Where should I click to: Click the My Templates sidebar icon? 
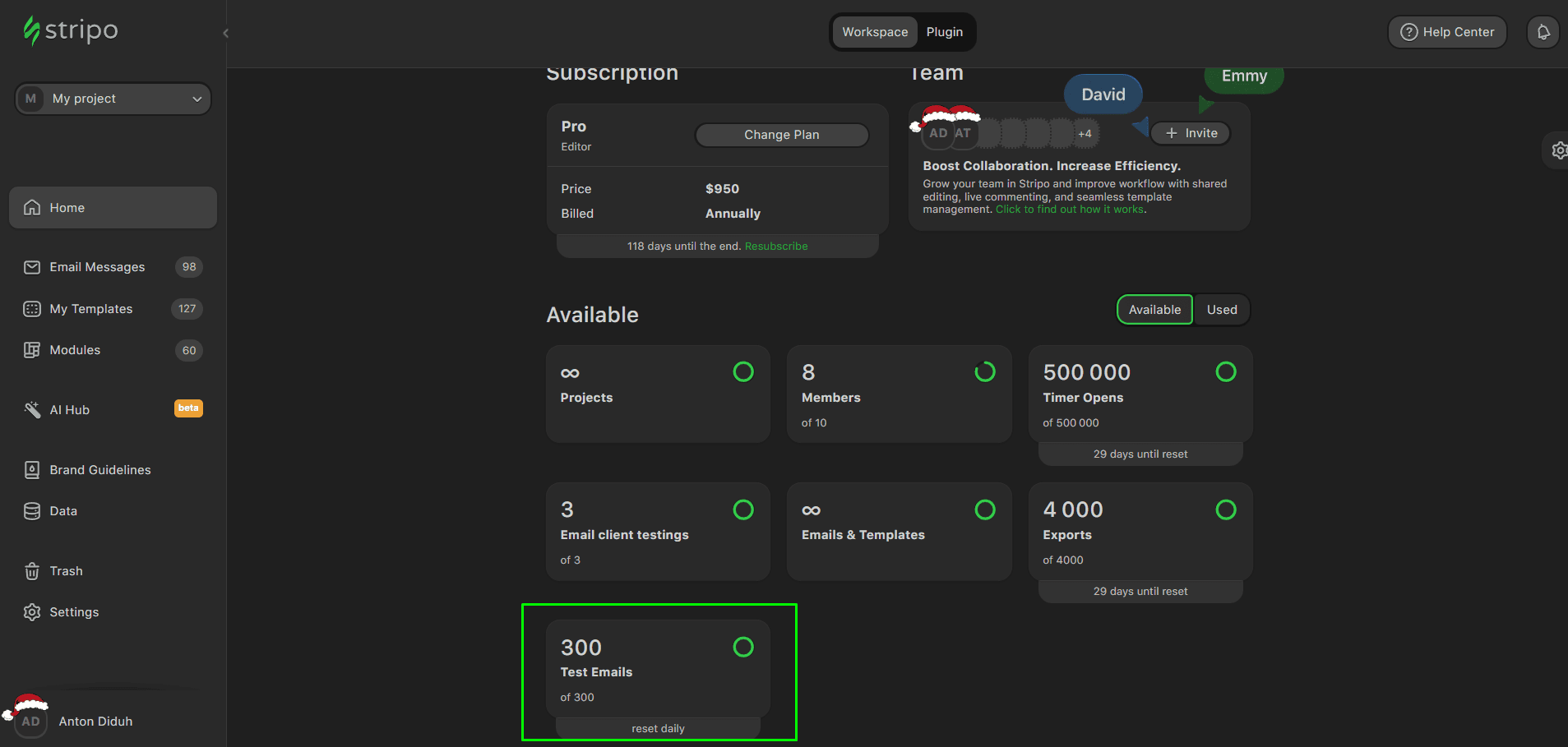point(32,309)
